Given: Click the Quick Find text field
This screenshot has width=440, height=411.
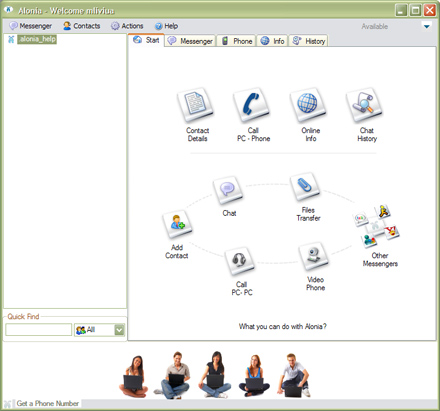Looking at the screenshot, I should click(39, 330).
